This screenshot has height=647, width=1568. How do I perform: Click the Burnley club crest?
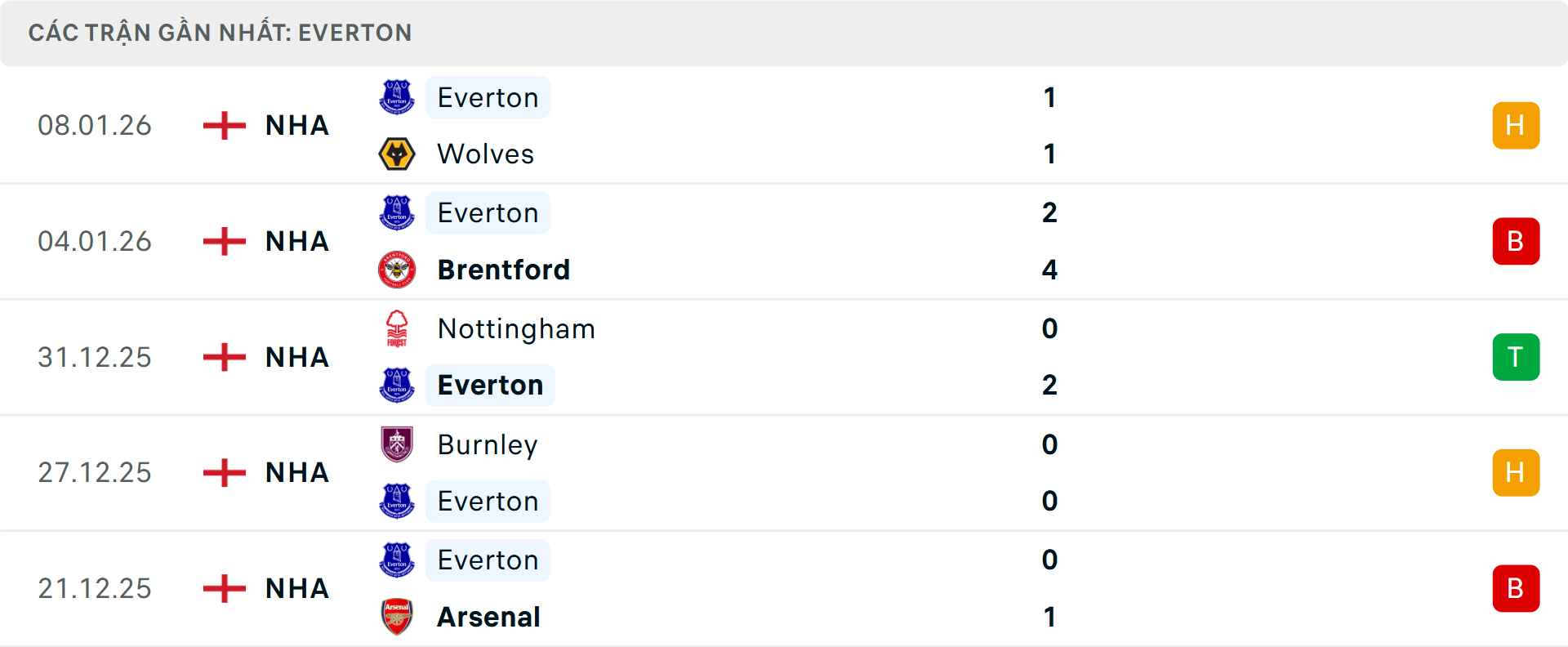tap(397, 444)
